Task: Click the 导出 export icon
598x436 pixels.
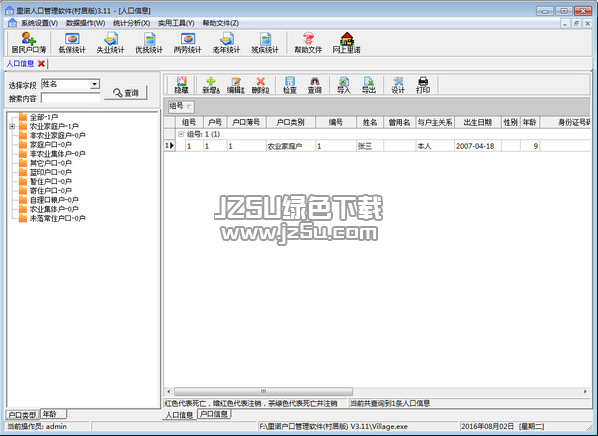Action: (x=369, y=85)
